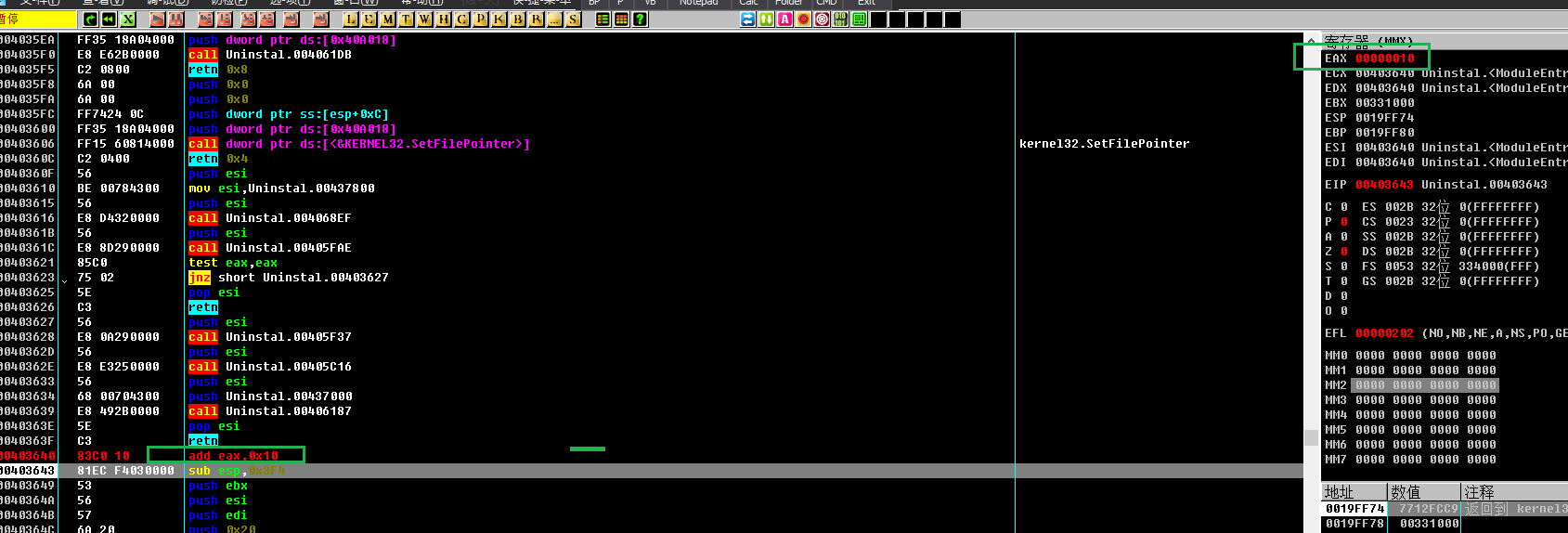
Task: Select stack address 0019FF74 row
Action: click(1444, 509)
